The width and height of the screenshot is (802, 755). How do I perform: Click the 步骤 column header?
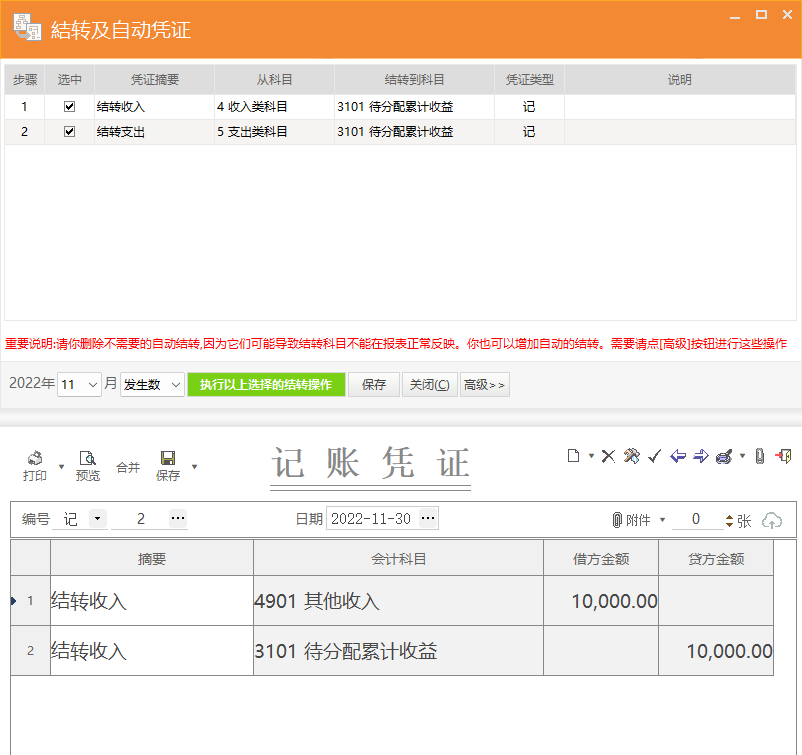coord(25,79)
